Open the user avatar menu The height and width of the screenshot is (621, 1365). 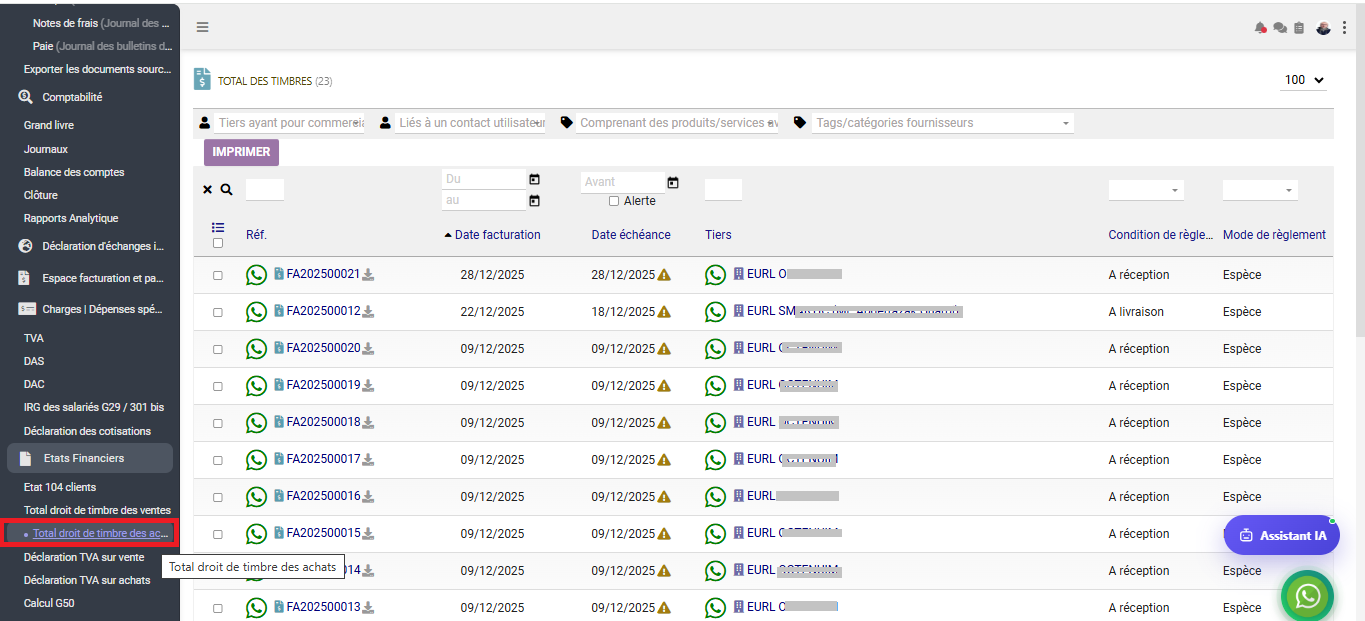click(x=1323, y=28)
